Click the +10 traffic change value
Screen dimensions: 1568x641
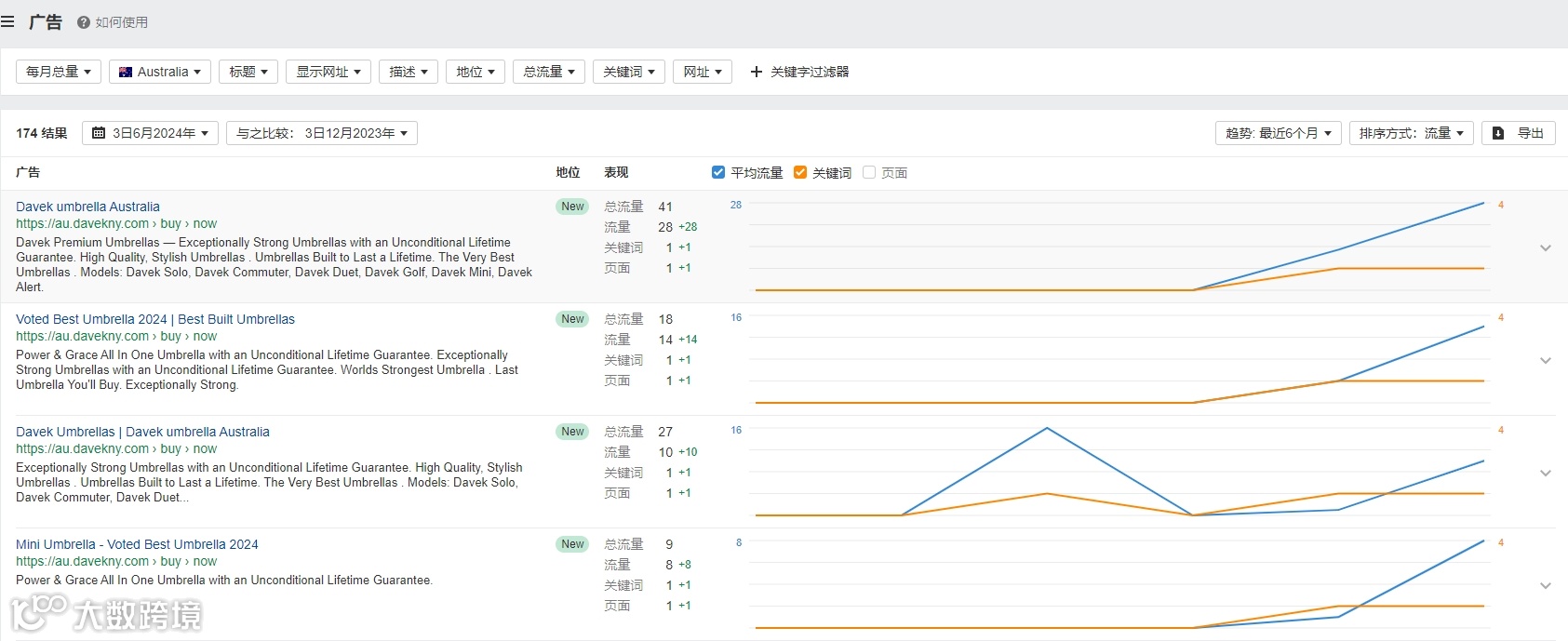tap(688, 452)
